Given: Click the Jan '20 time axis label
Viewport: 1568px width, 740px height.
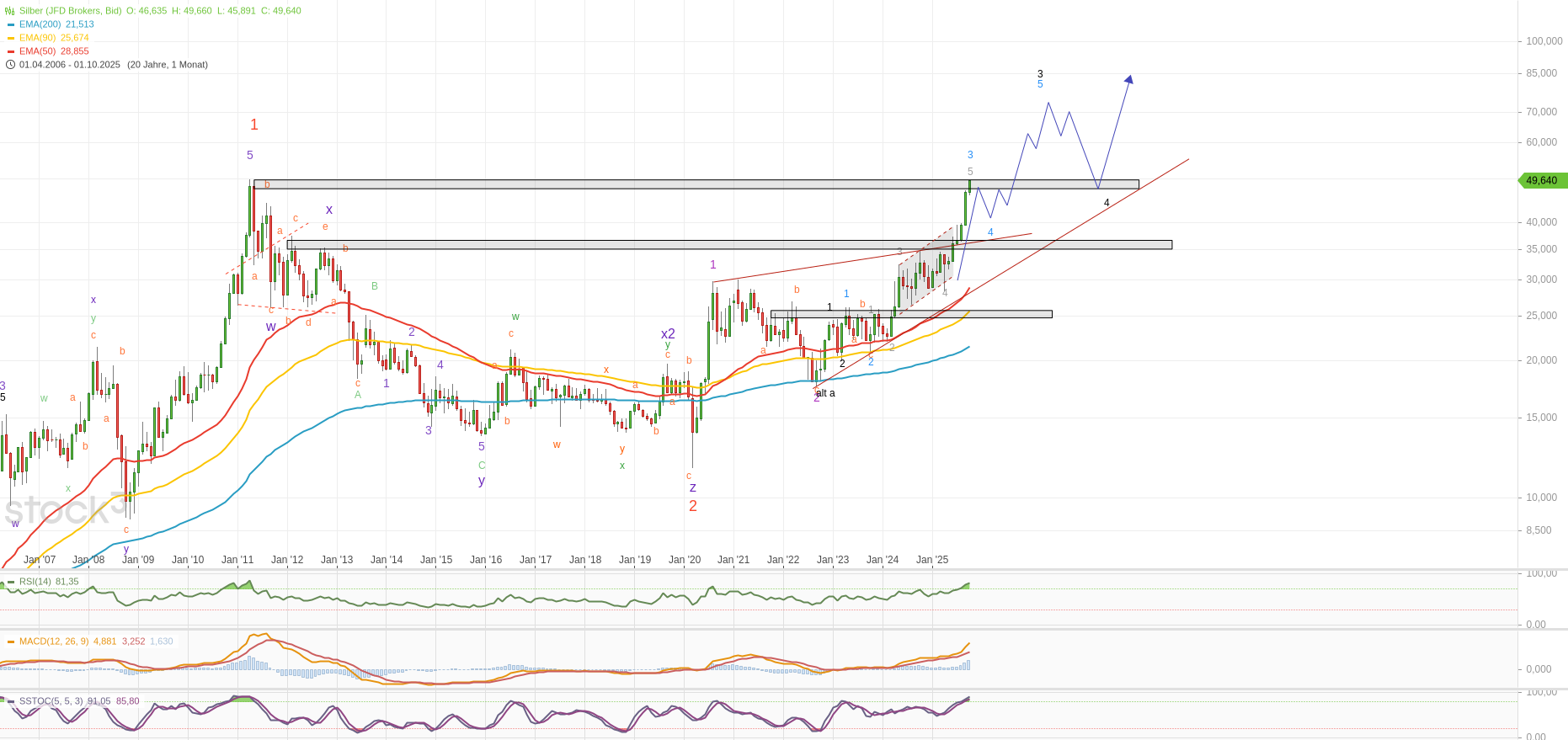Looking at the screenshot, I should pyautogui.click(x=684, y=560).
